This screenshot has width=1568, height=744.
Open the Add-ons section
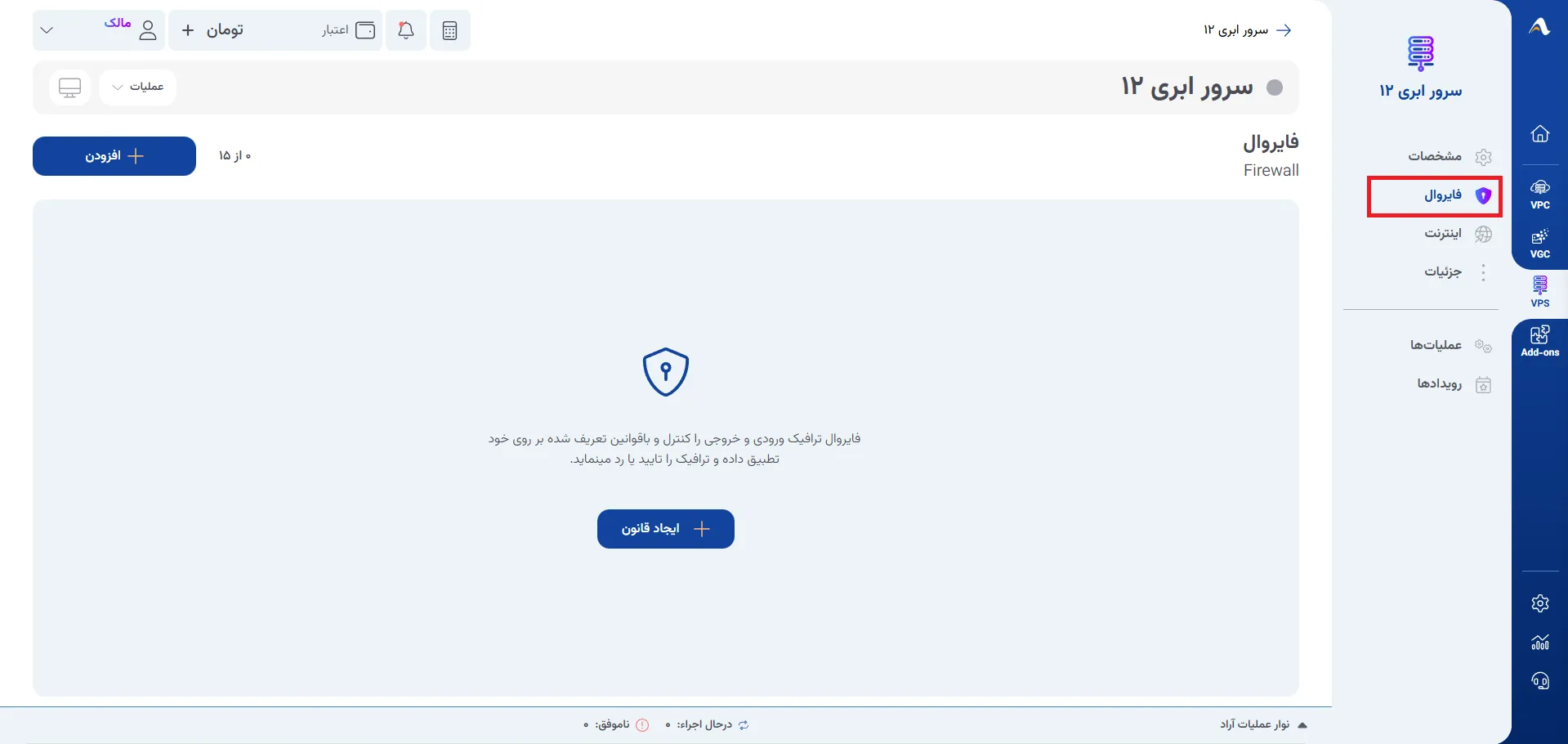point(1540,341)
